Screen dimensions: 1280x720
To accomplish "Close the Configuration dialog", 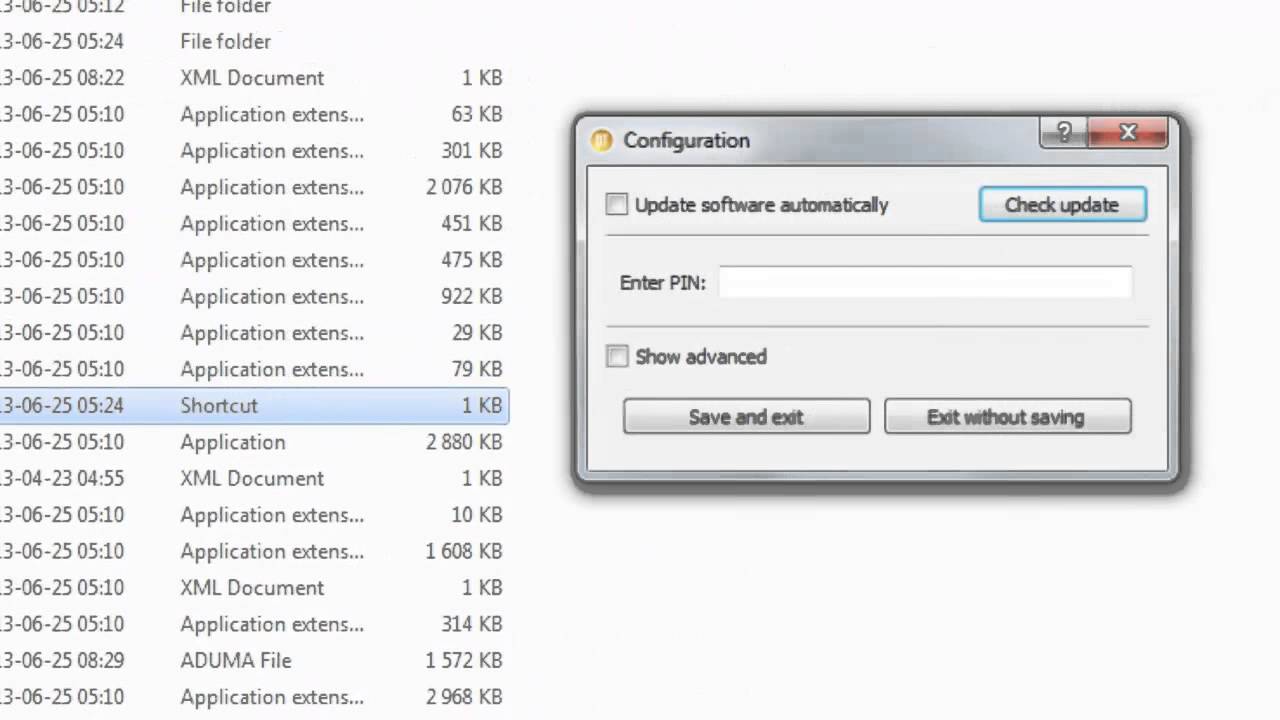I will [x=1128, y=132].
